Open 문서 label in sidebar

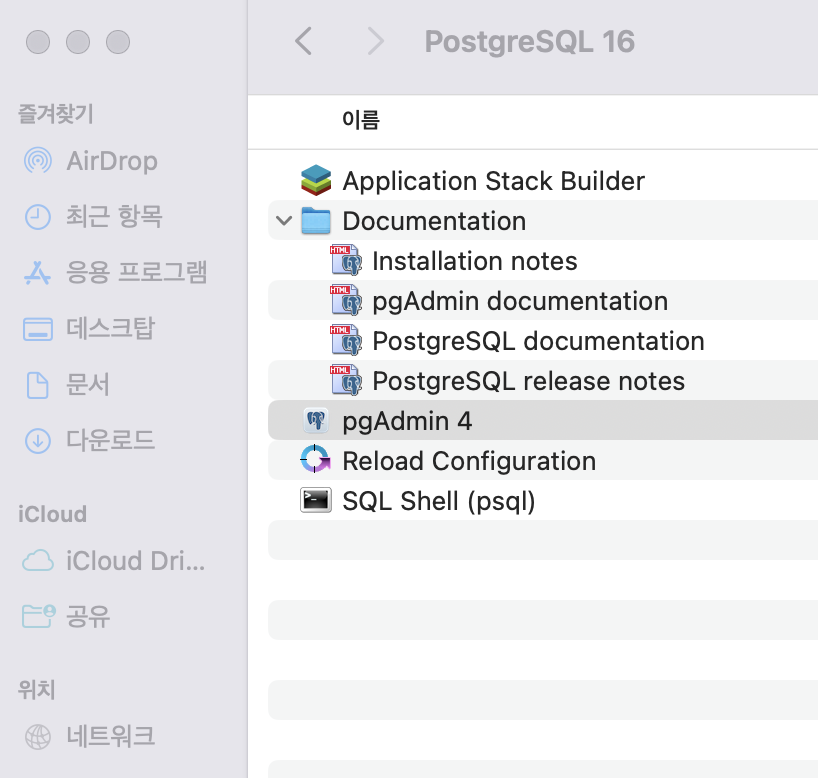click(88, 385)
